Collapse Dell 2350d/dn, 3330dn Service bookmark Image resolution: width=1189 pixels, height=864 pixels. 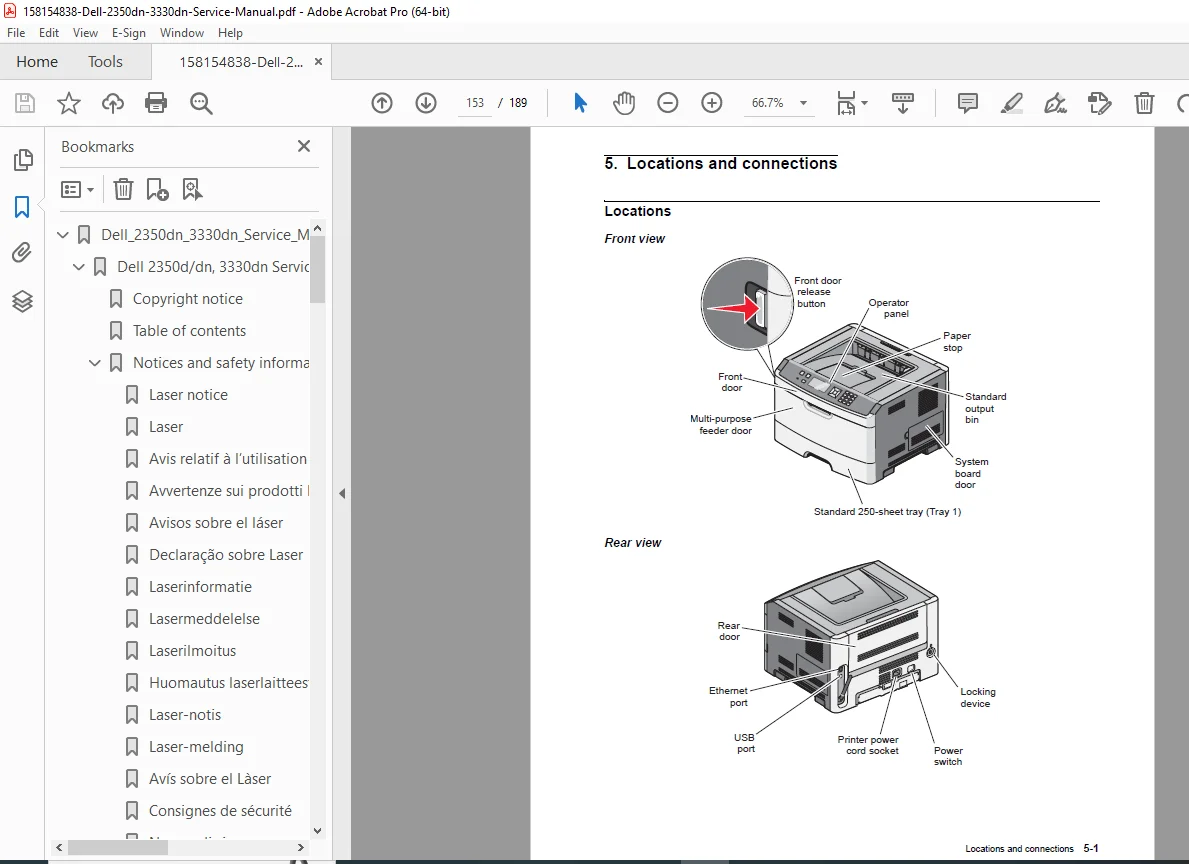point(79,267)
